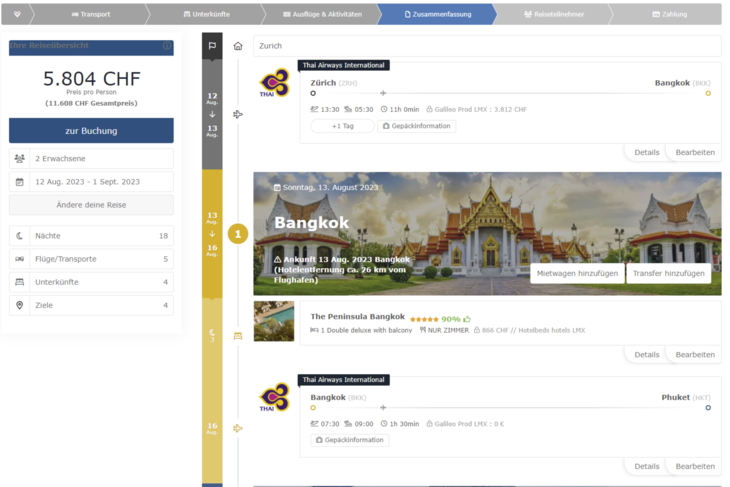Screen dimensions: 730x487
Task: Click the plane icon on the Zürich flight timeline
Action: coord(238,114)
